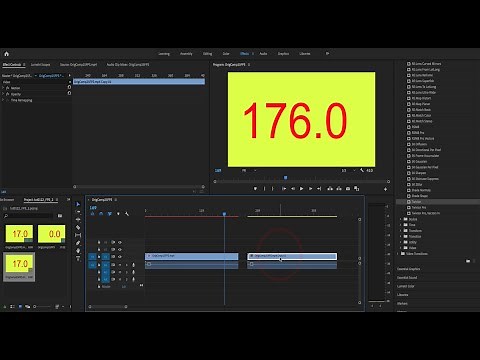The width and height of the screenshot is (480, 360).
Task: Open timeline display settings wrench
Action: coord(127,214)
